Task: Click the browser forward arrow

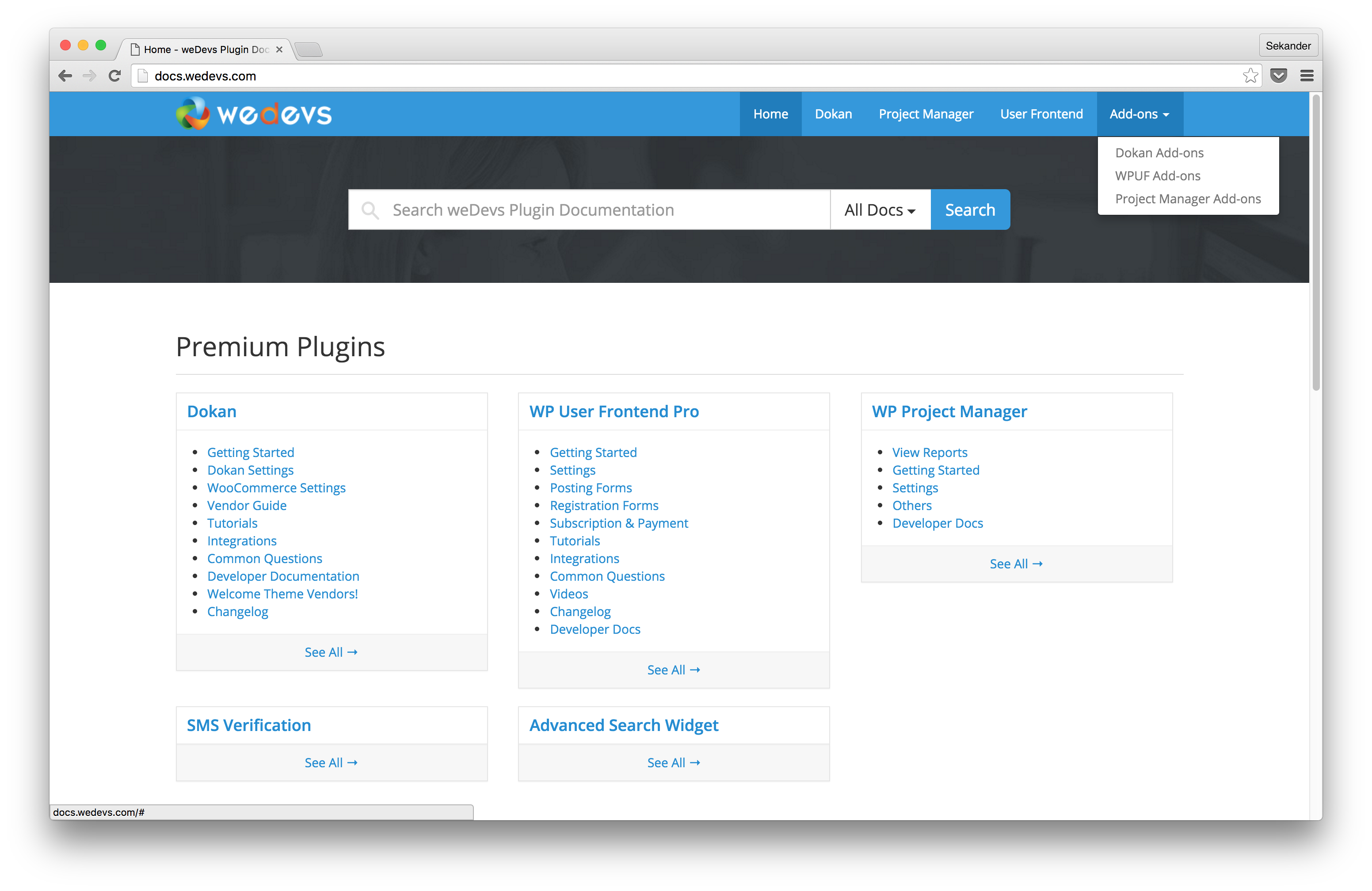Action: [89, 76]
